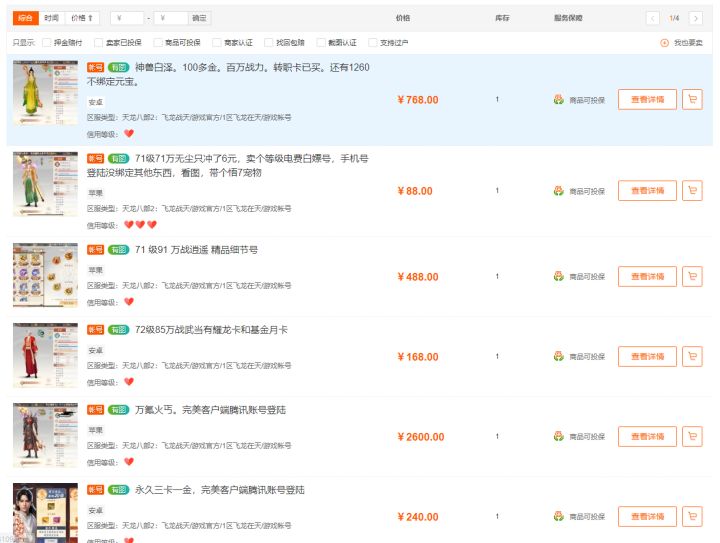This screenshot has height=543, width=720.
Task: Click the insurance icon in ¥488.00 row
Action: point(558,276)
